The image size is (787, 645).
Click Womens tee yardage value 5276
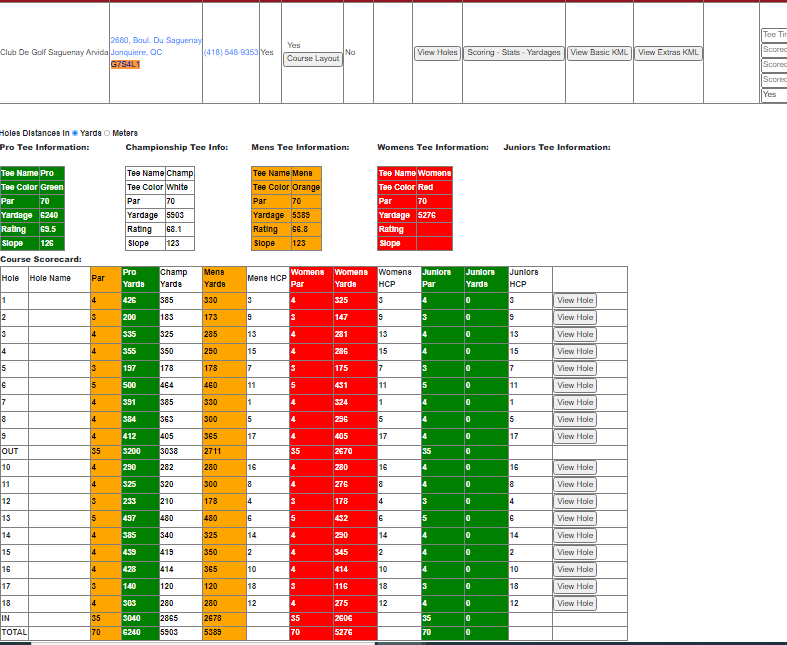pos(427,215)
